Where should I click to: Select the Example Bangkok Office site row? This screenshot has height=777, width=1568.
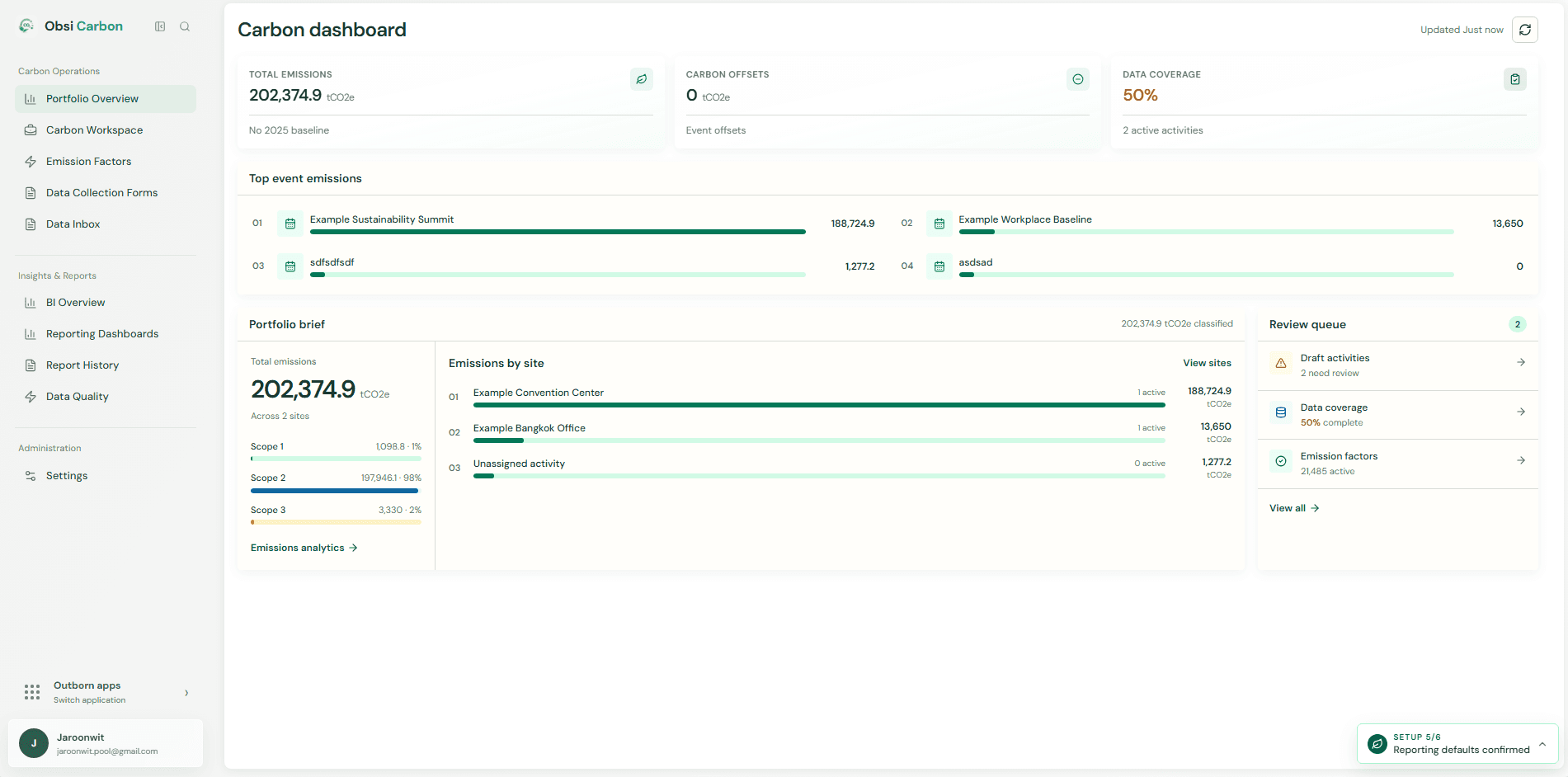click(x=840, y=432)
